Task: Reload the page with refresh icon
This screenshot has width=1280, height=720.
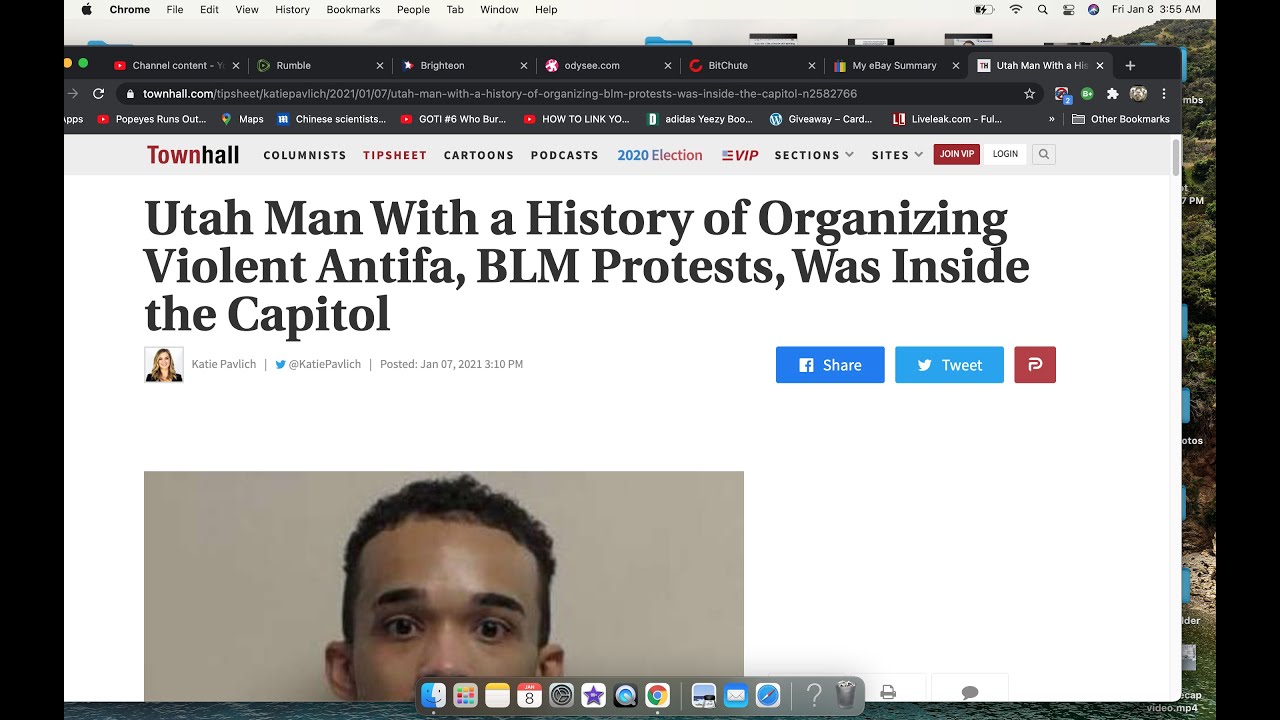Action: (x=98, y=94)
